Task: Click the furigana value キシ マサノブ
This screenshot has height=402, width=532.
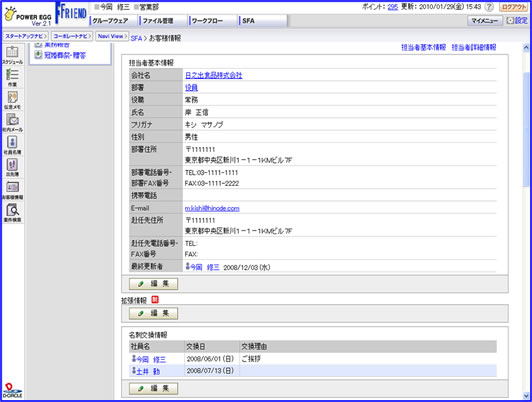Action: [x=204, y=125]
